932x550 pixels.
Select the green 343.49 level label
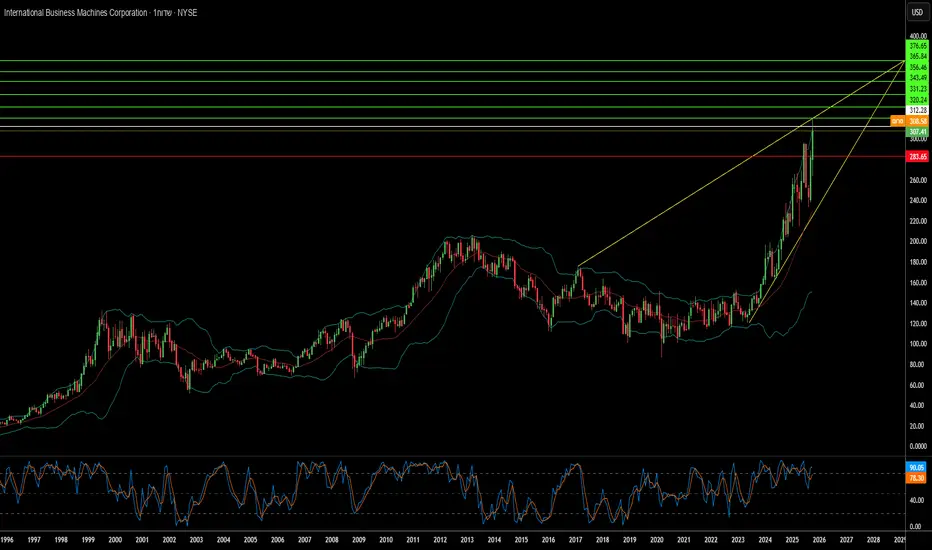click(917, 78)
